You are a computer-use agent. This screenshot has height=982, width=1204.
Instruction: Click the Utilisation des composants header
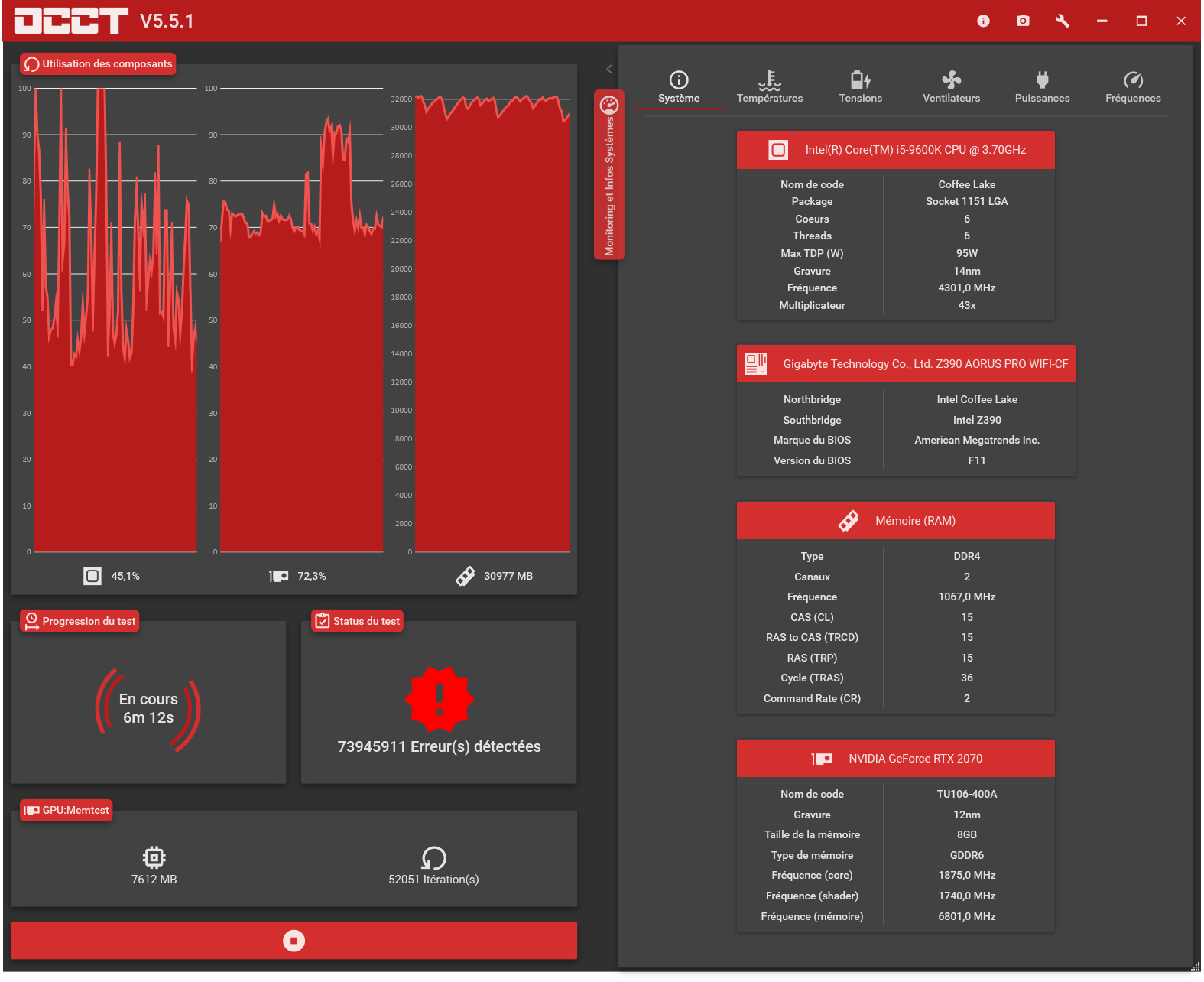98,64
